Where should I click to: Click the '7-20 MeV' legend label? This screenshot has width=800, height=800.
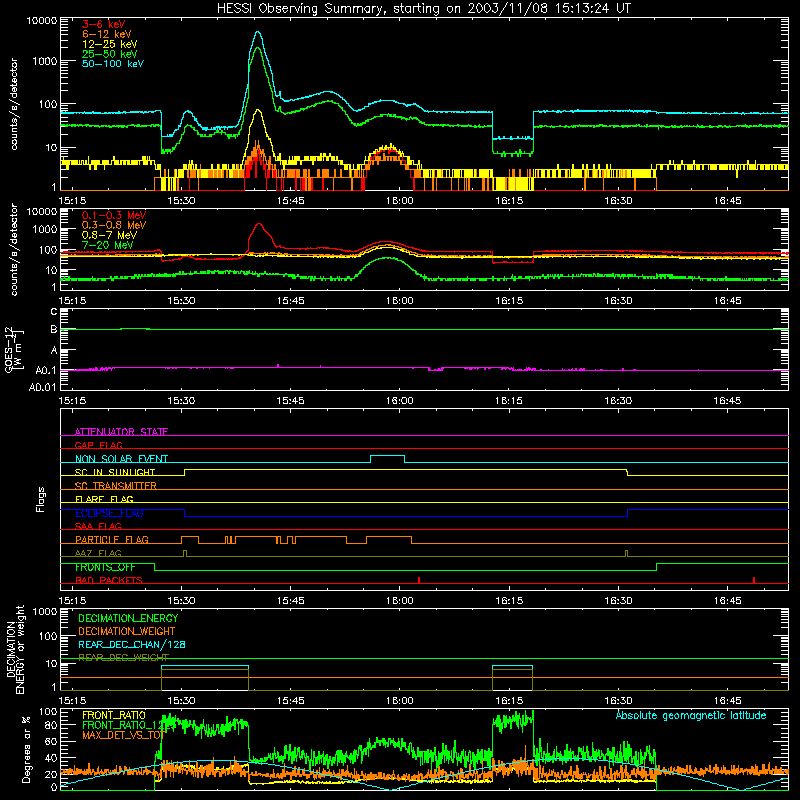[x=107, y=245]
